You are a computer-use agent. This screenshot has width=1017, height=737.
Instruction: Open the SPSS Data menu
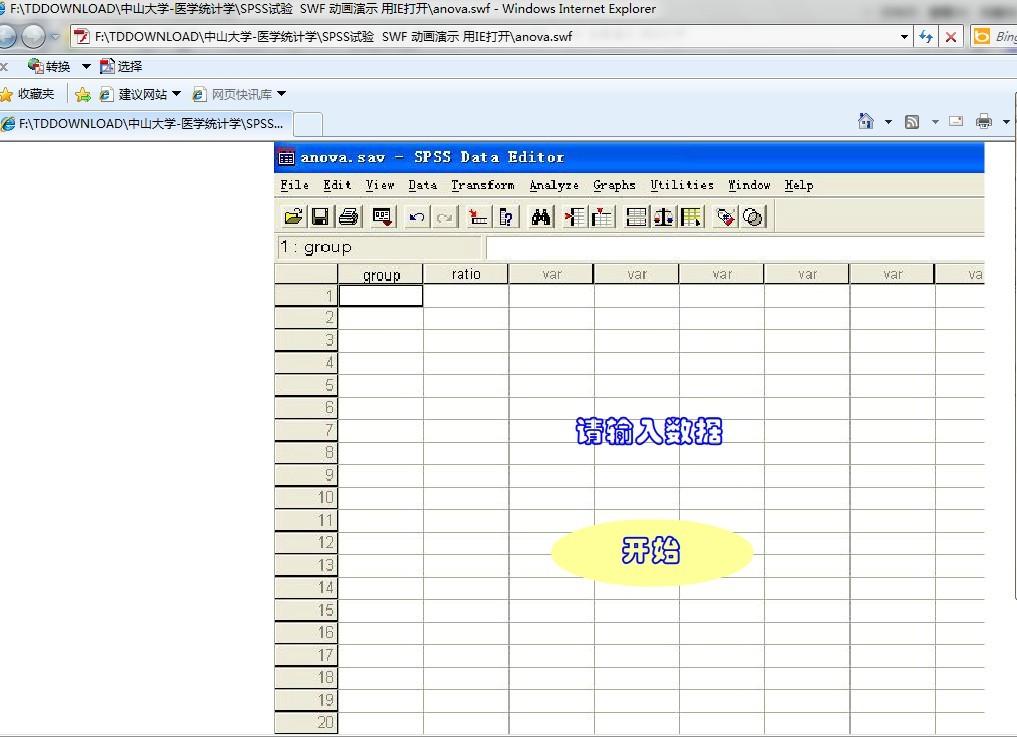(x=423, y=185)
